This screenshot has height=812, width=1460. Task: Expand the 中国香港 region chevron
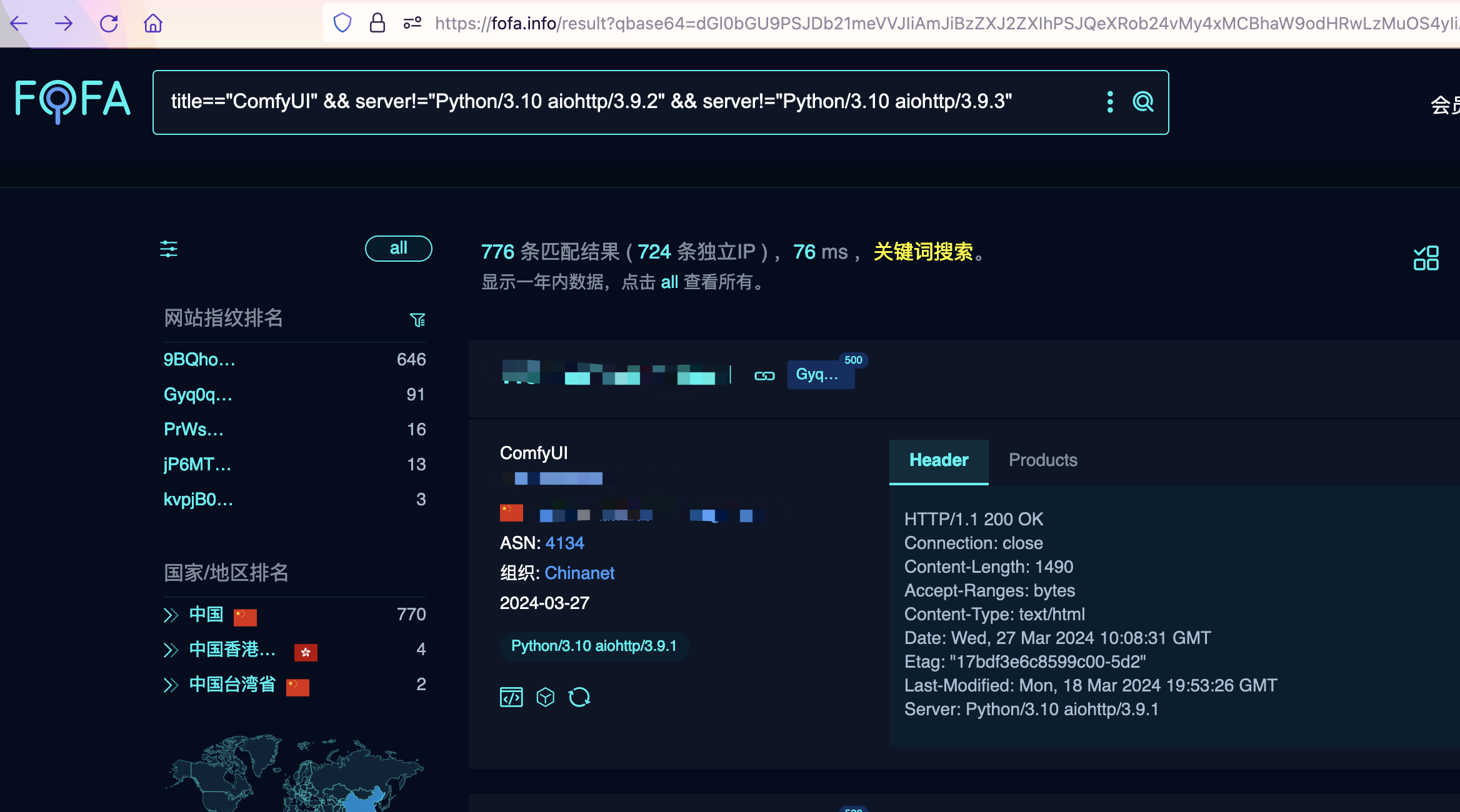(x=170, y=650)
